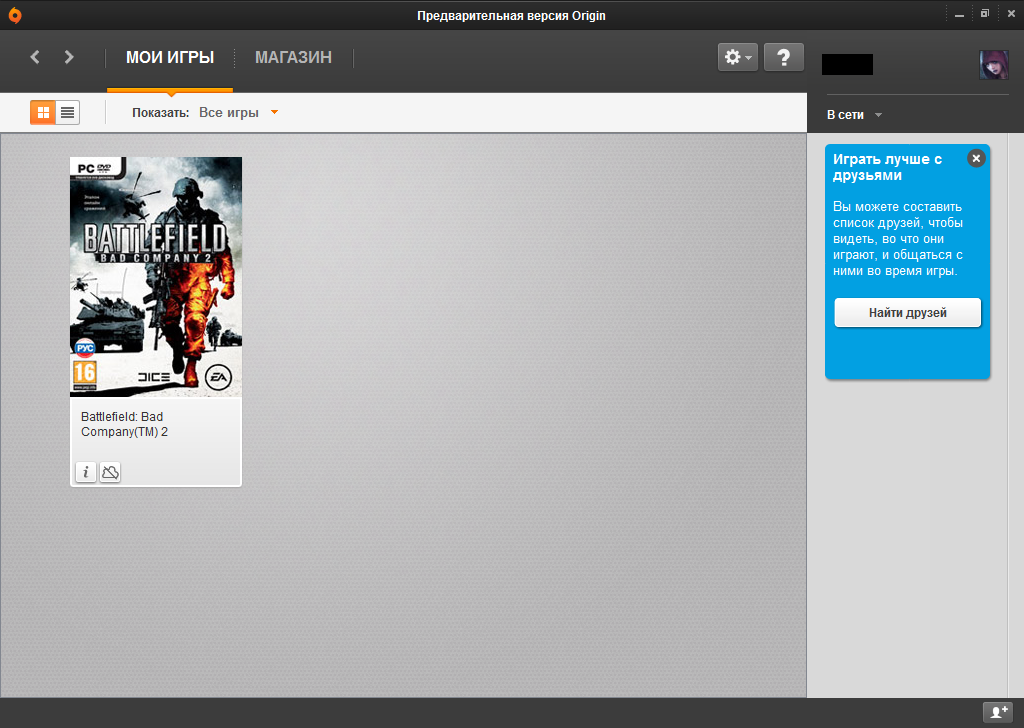
Task: Dismiss the Играть лучше с друзьями tip
Action: (976, 158)
